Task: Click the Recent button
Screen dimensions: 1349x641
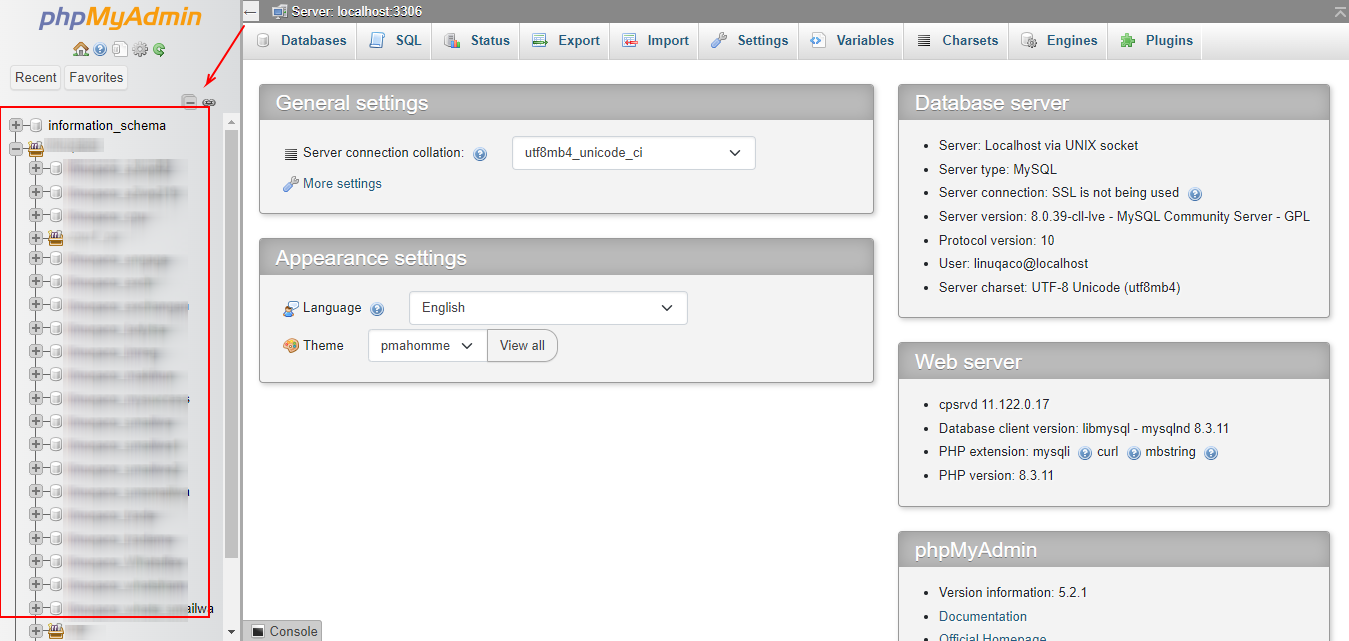Action: (36, 78)
